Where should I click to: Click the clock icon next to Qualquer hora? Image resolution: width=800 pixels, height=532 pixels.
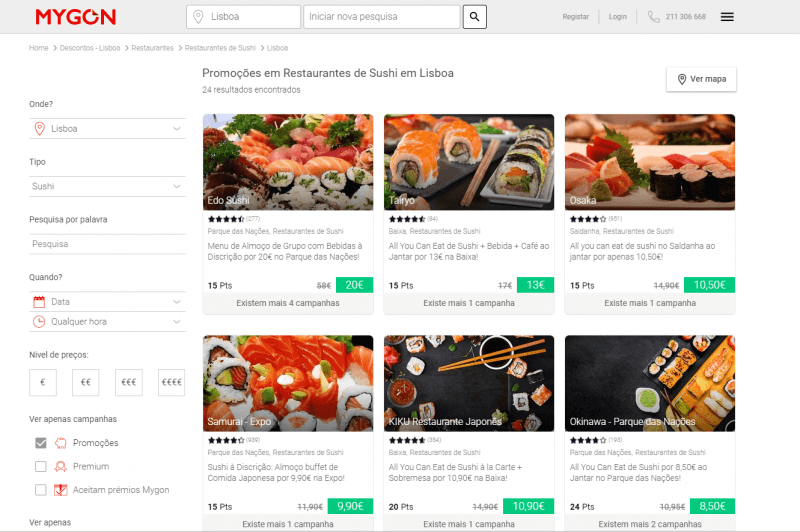pyautogui.click(x=39, y=322)
